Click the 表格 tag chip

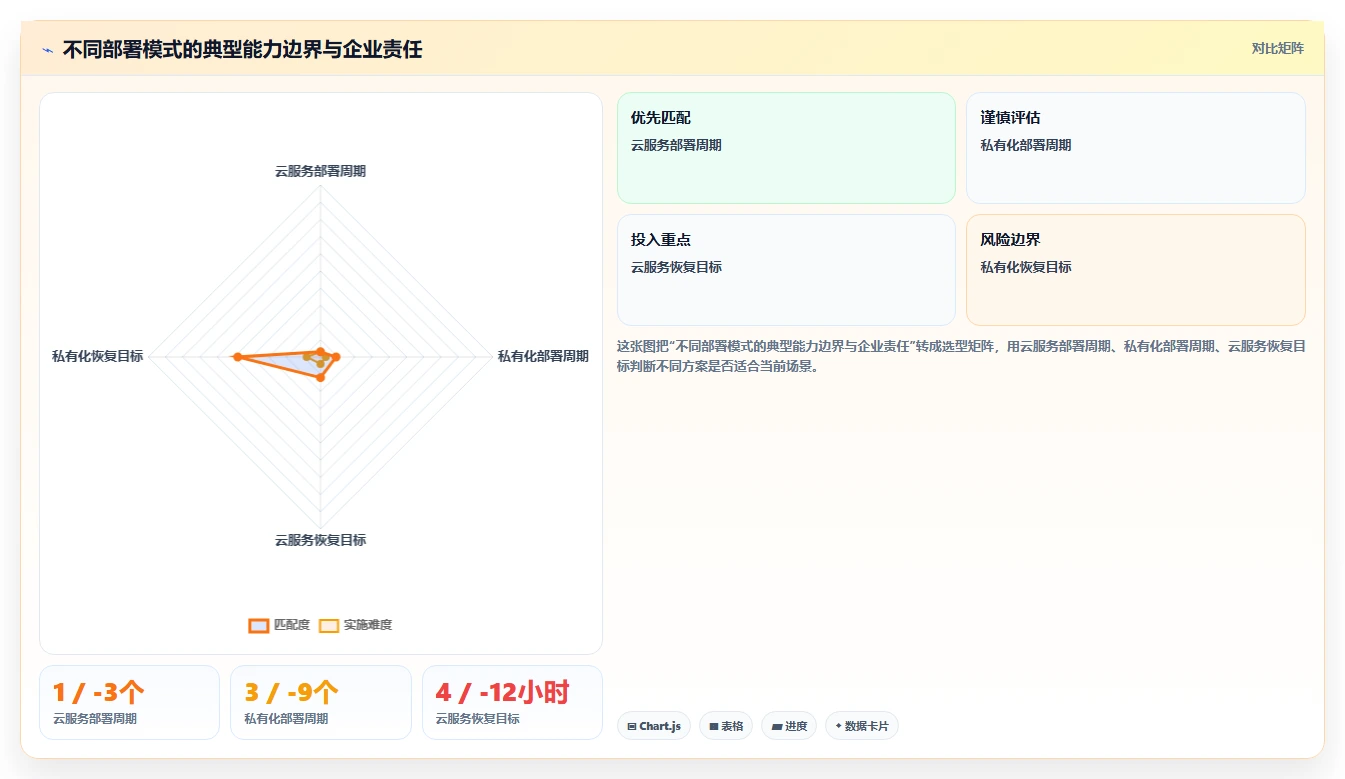726,726
